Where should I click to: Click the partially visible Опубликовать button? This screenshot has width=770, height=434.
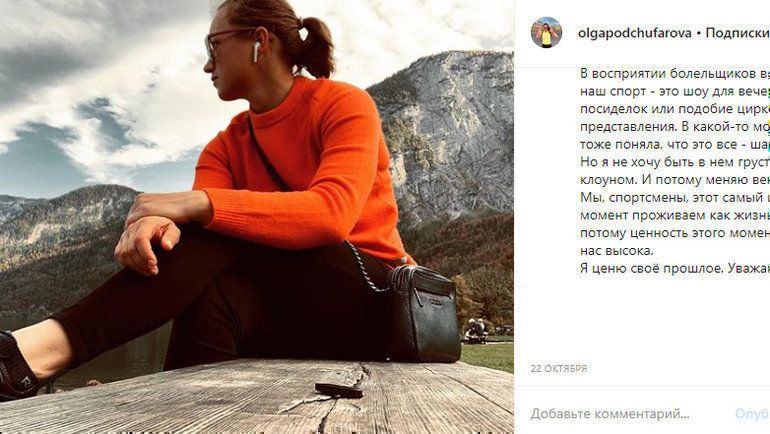pyautogui.click(x=752, y=414)
